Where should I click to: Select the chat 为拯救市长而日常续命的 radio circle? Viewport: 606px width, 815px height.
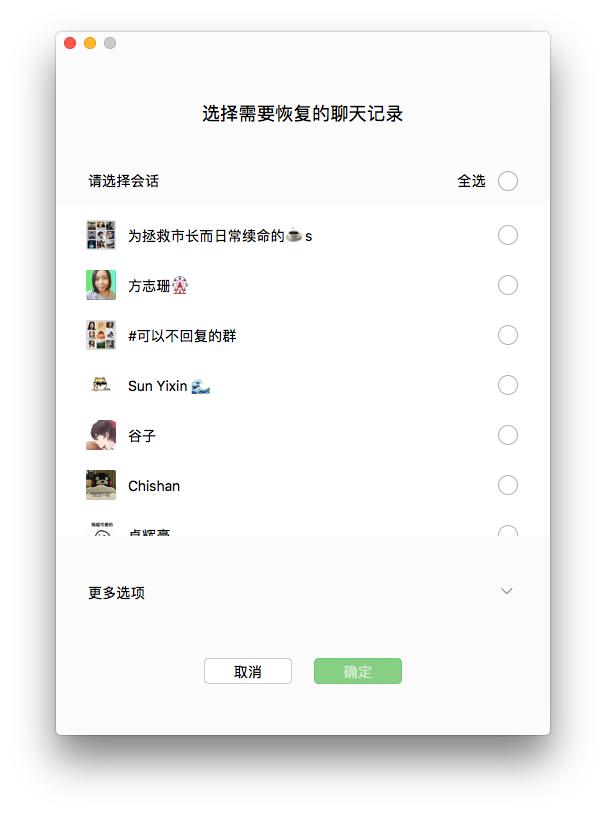pyautogui.click(x=508, y=235)
